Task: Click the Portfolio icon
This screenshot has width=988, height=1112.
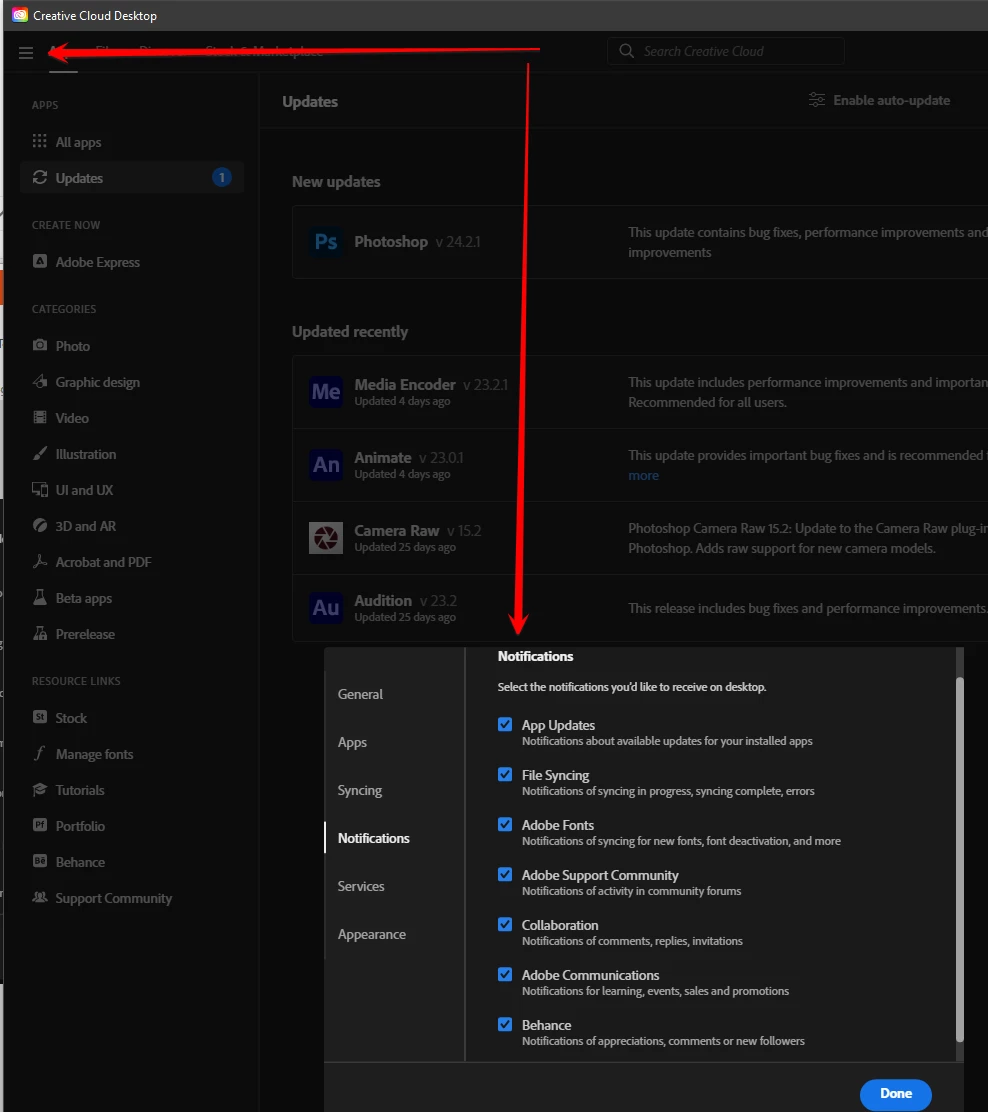Action: pyautogui.click(x=40, y=825)
